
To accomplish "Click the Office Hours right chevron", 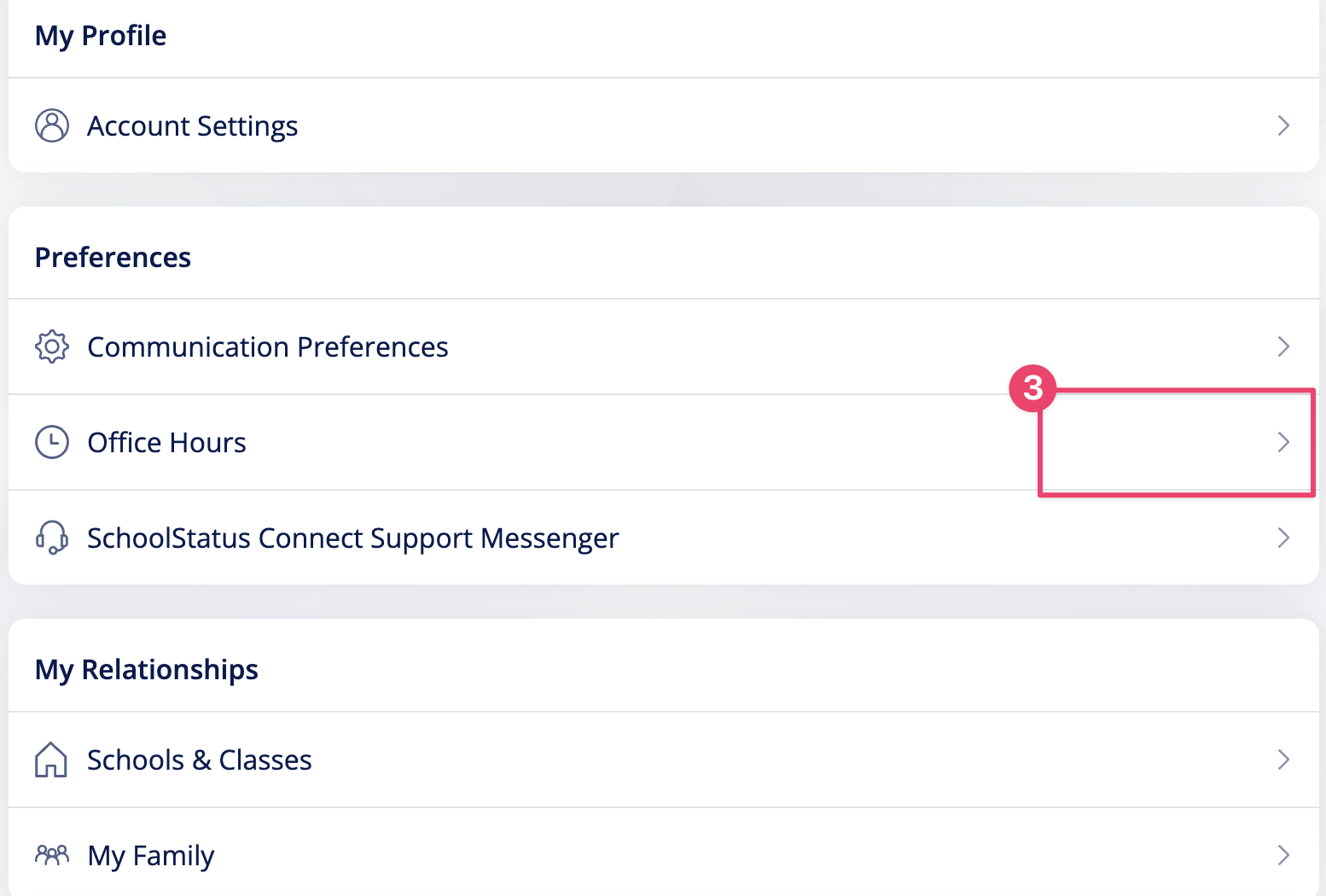I will coord(1283,442).
